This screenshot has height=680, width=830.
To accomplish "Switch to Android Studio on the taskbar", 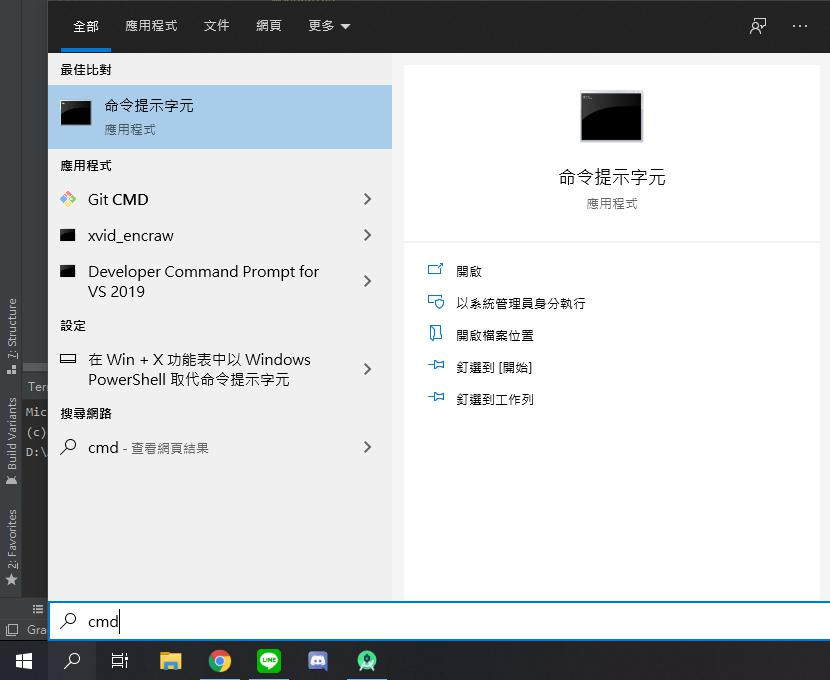I will (x=367, y=660).
